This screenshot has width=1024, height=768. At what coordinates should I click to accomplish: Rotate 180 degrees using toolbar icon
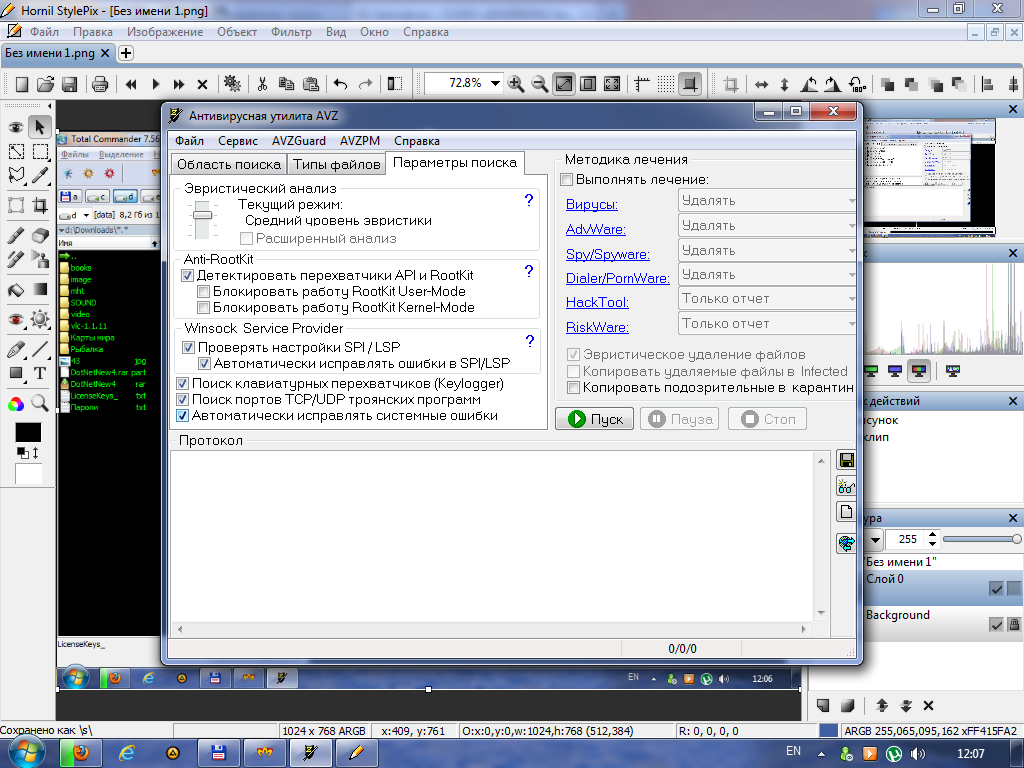(x=857, y=84)
